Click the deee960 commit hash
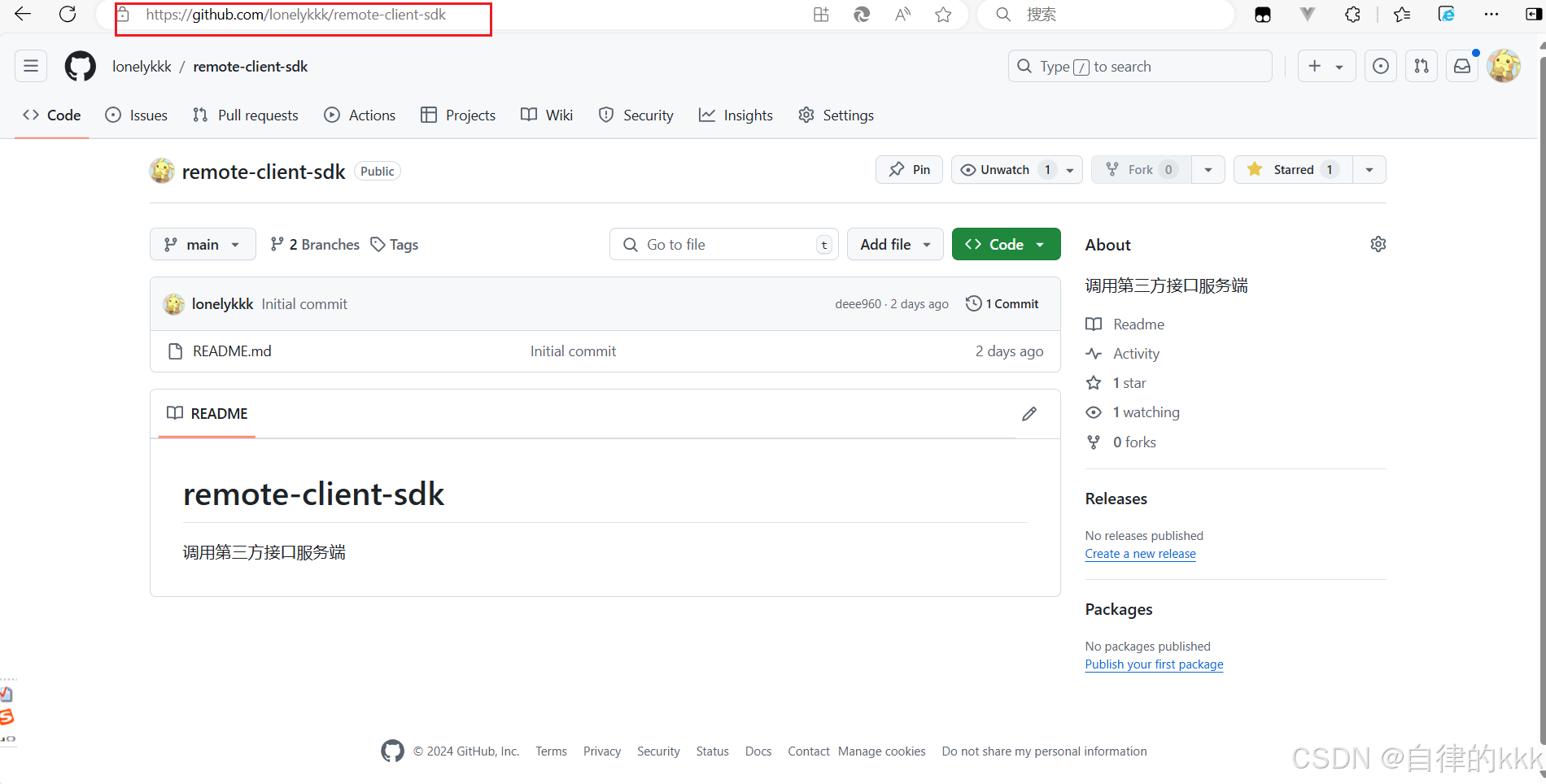The image size is (1546, 784). click(858, 304)
